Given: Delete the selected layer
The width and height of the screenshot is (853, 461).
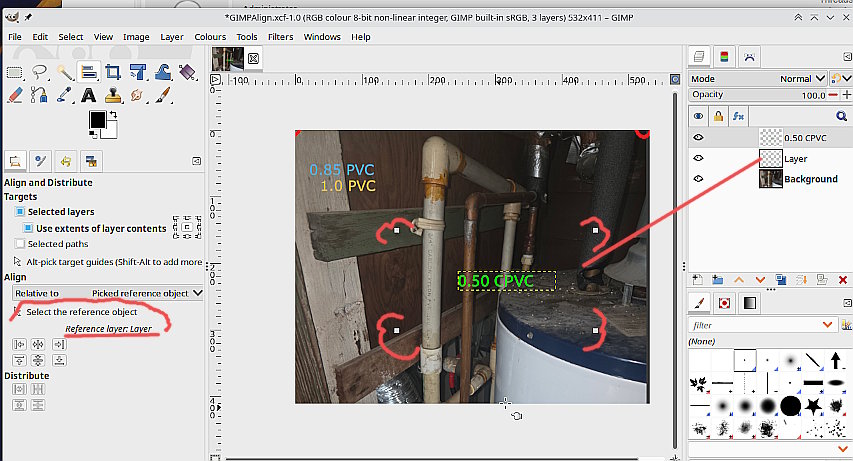Looking at the screenshot, I should (x=843, y=280).
